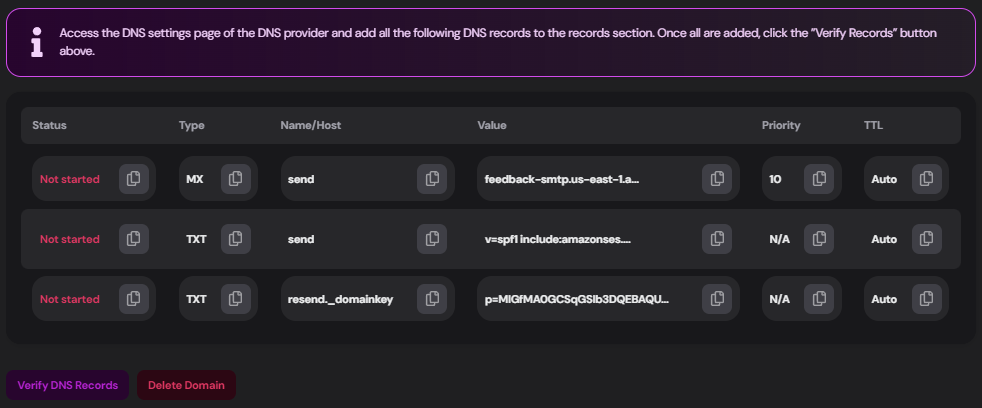The width and height of the screenshot is (982, 408).
Task: Copy the send host in the v=spf1 row
Action: [x=432, y=239]
